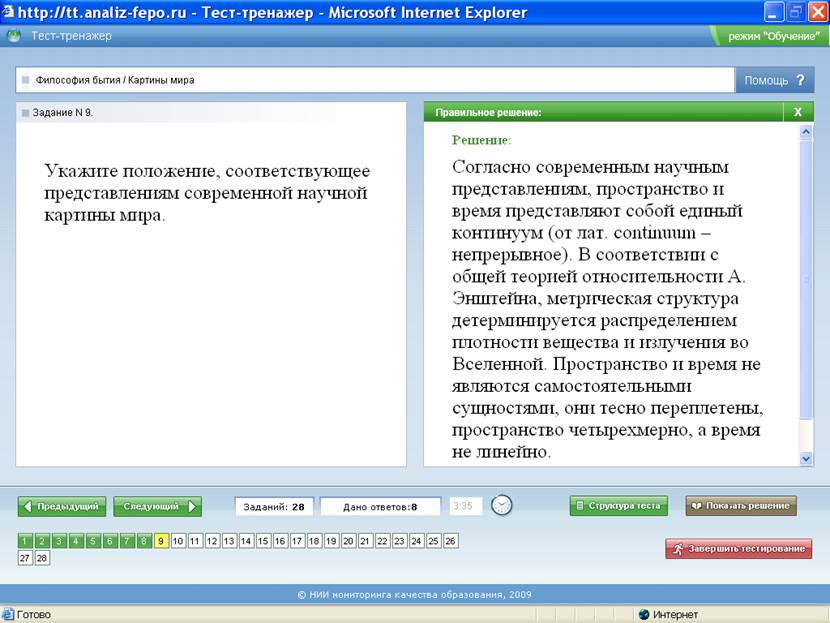Click the Правильное решение: panel header
830x623 pixels.
[603, 112]
